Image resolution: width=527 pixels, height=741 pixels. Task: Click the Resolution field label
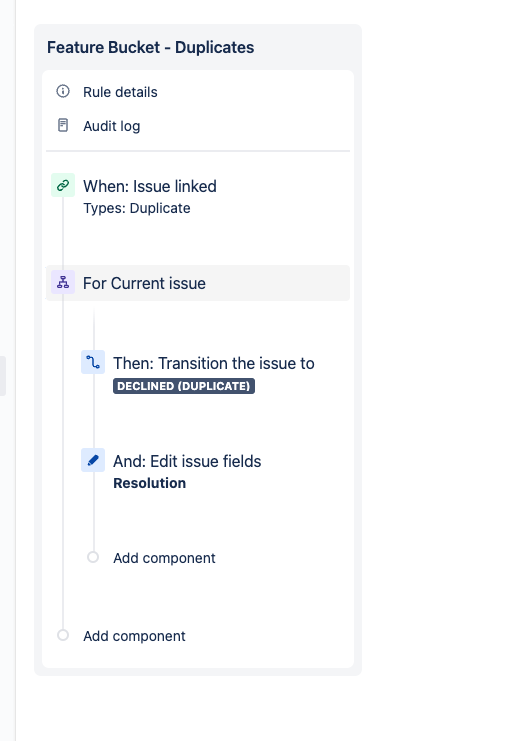point(149,483)
